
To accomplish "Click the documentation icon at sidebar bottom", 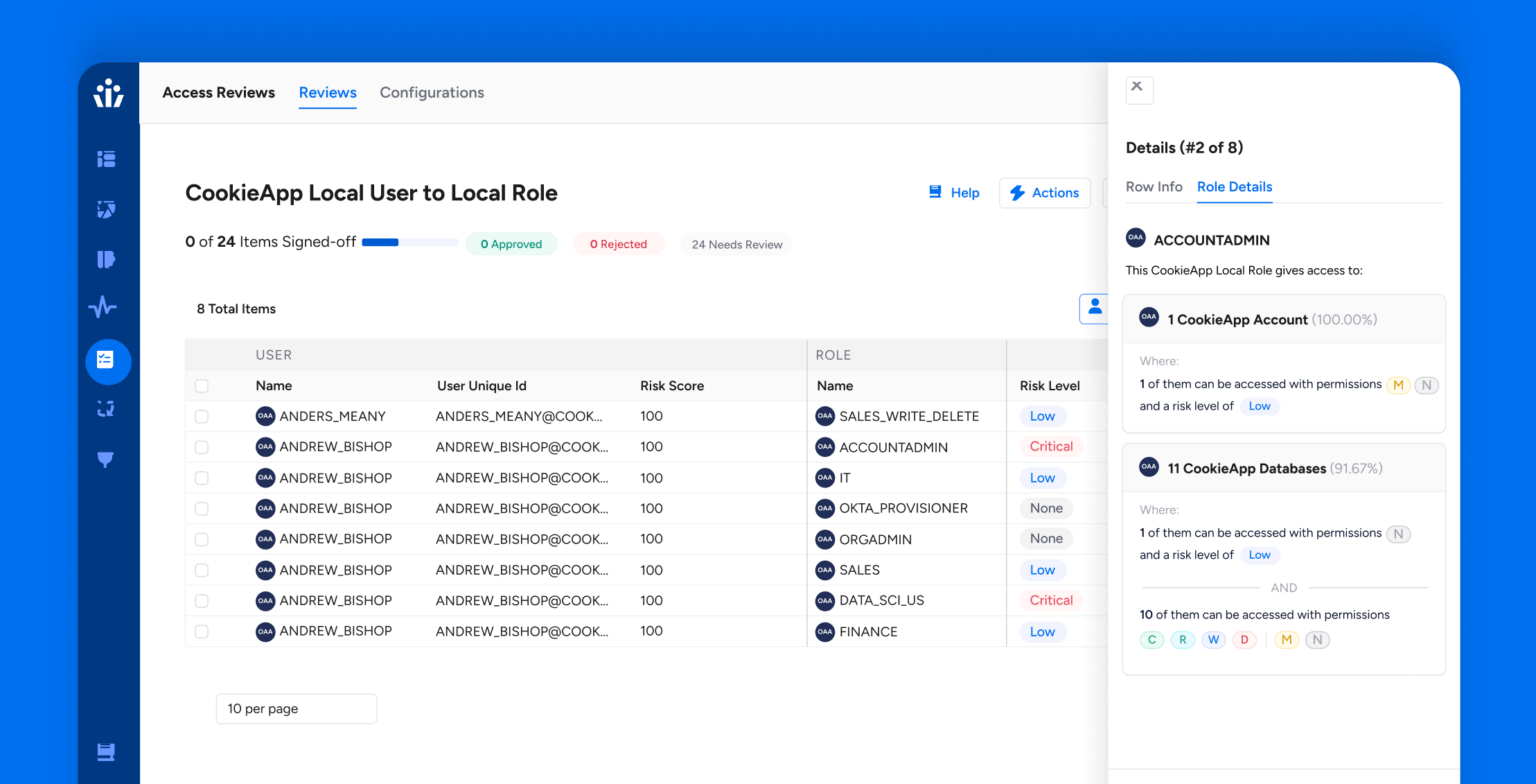I will (106, 751).
